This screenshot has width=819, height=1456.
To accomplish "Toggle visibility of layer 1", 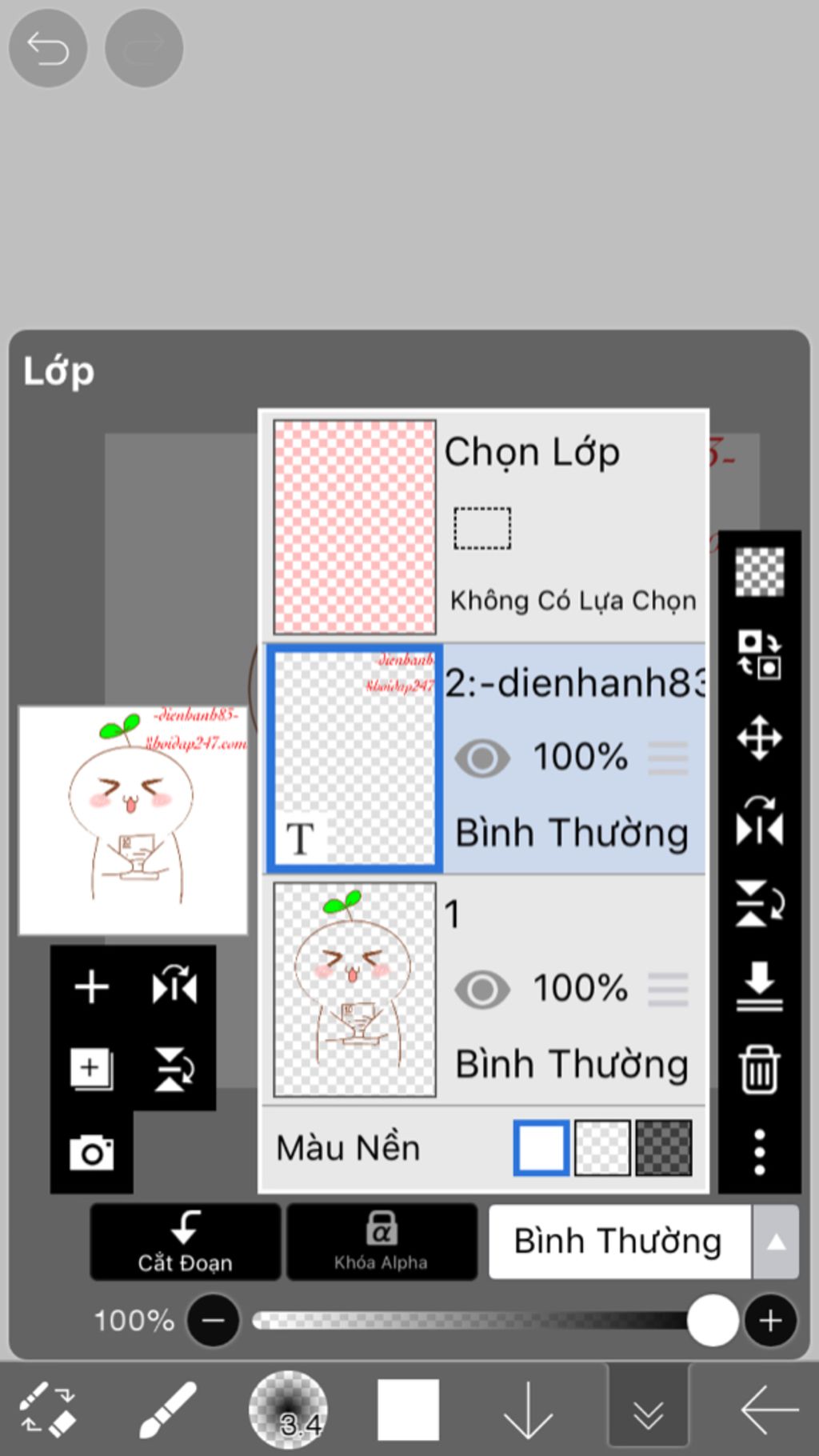I will tap(482, 990).
